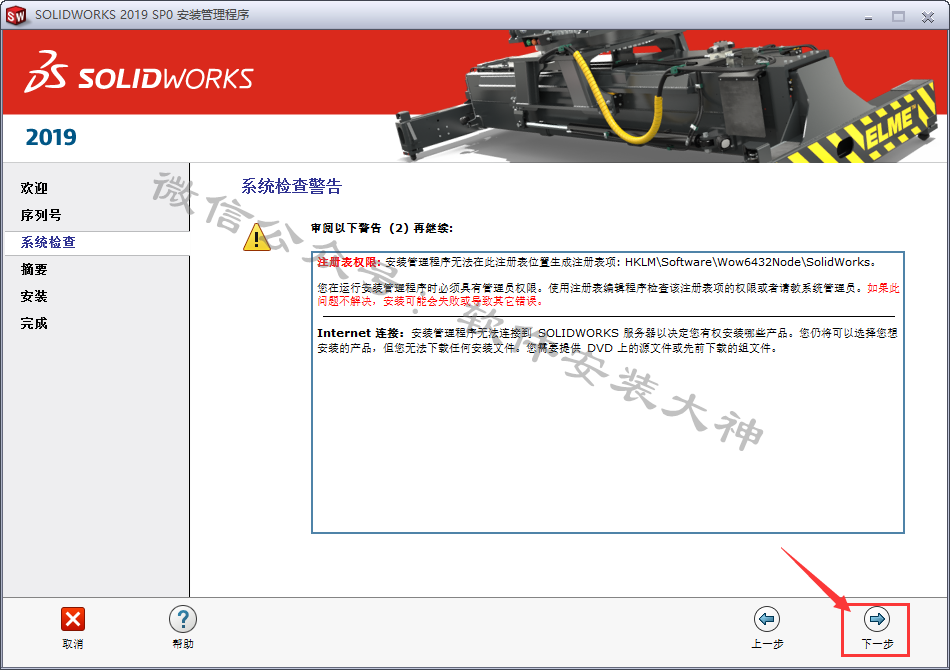The image size is (950, 670).
Task: Click the yellow warning triangle icon
Action: click(x=257, y=237)
